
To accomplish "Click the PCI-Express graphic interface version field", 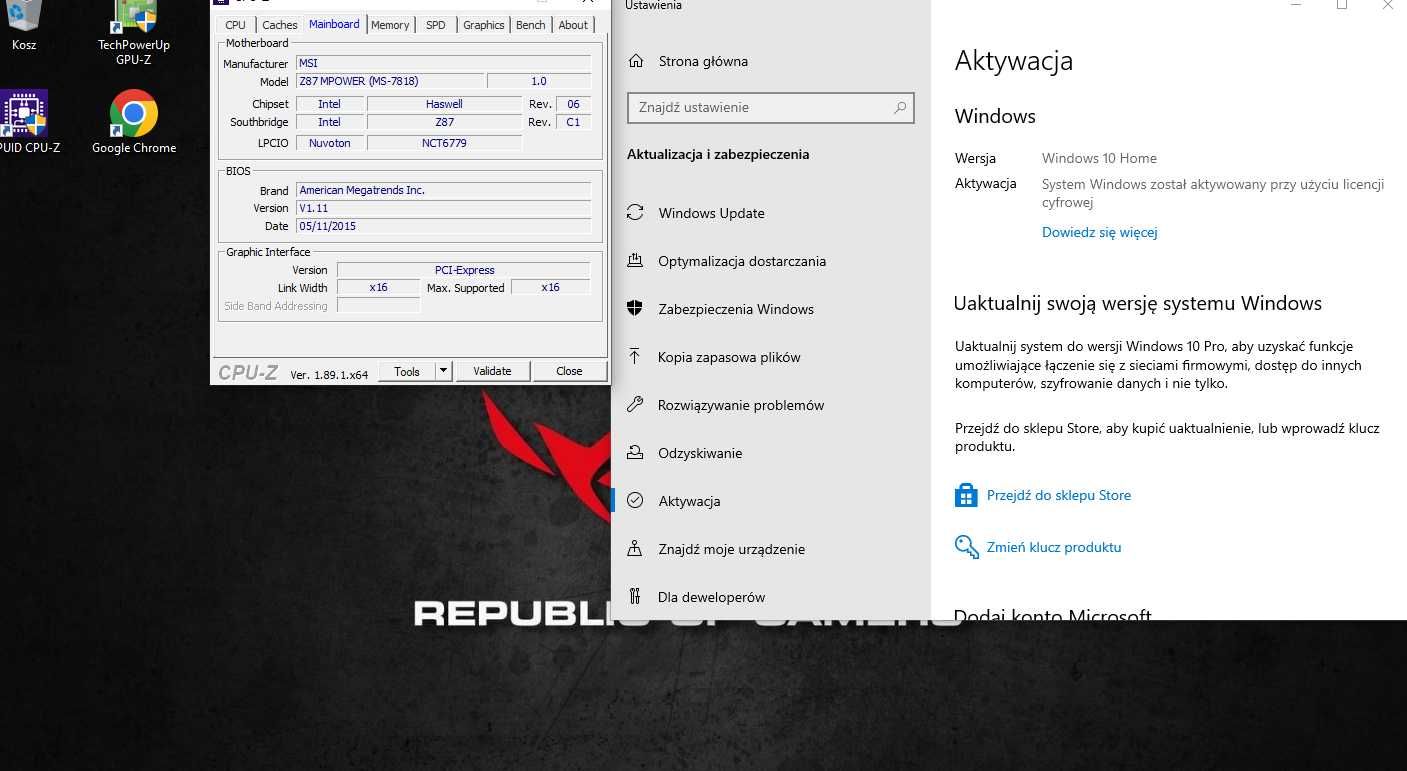I will pos(464,270).
